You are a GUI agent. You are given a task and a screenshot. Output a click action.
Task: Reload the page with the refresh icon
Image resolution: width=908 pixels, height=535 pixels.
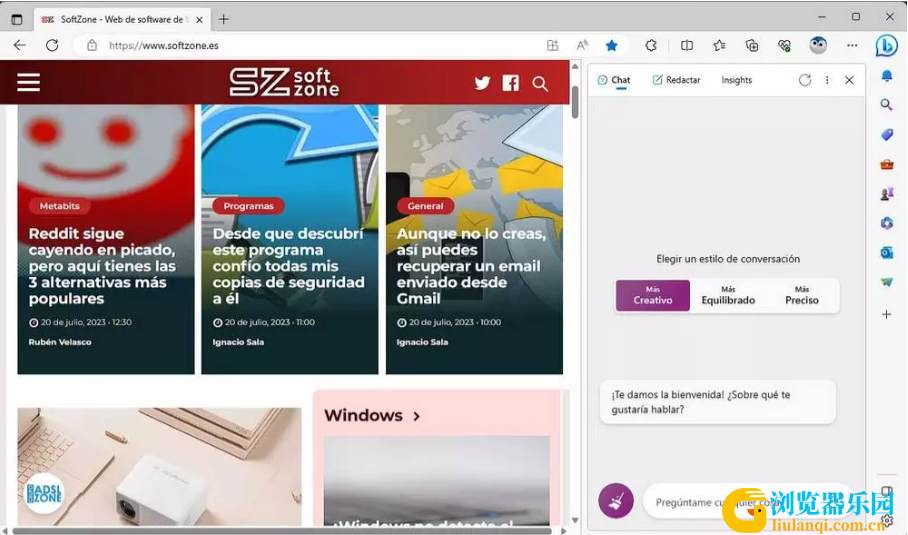click(x=52, y=45)
